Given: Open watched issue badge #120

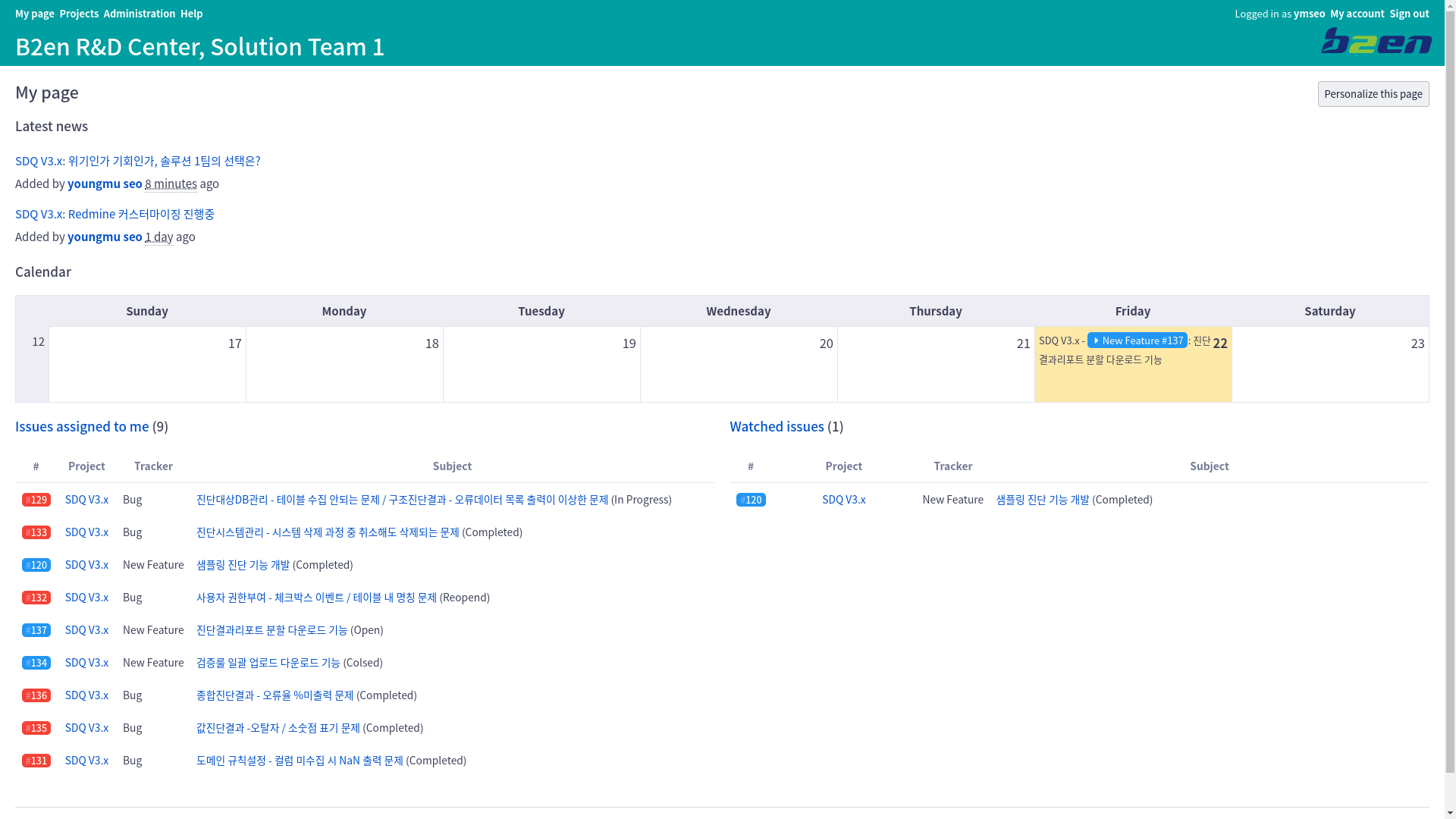Looking at the screenshot, I should click(x=751, y=500).
